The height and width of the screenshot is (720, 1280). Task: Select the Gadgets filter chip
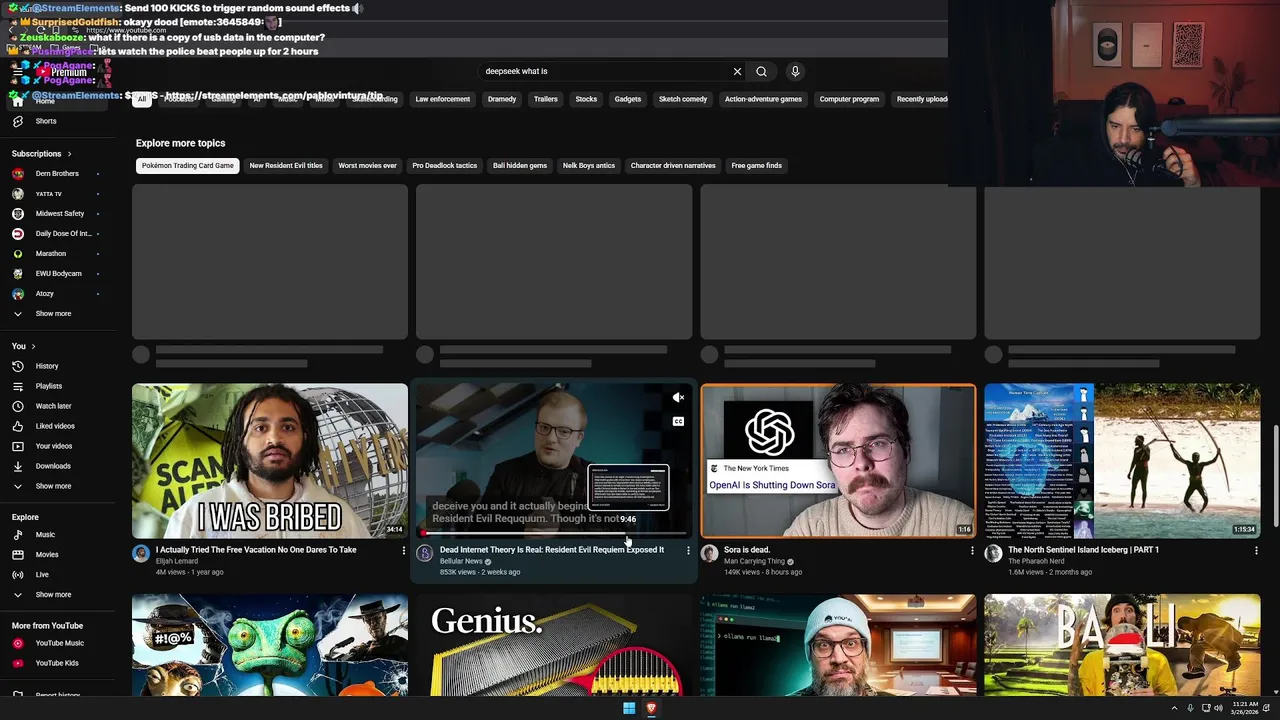(x=628, y=99)
